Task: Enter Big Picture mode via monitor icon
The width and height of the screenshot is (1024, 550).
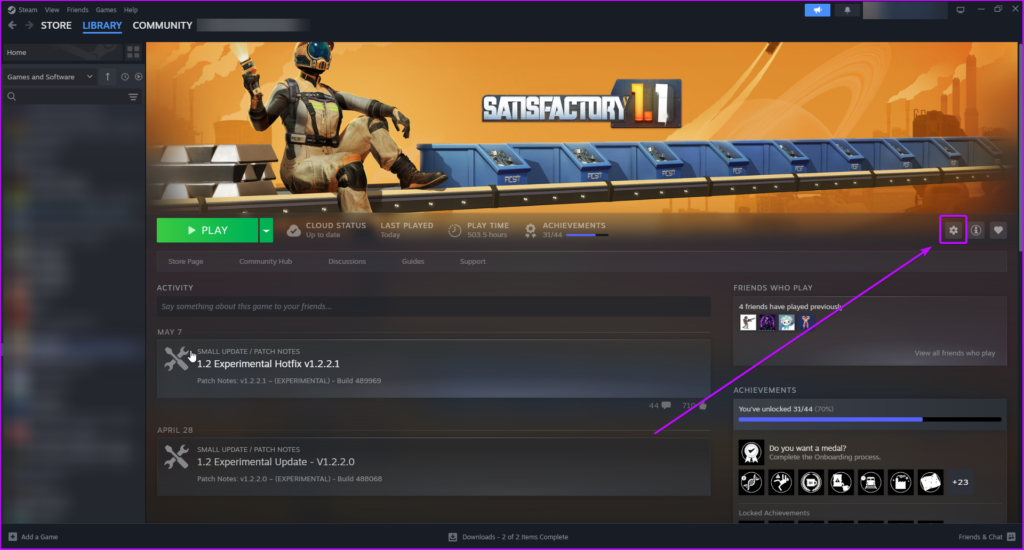Action: 960,10
